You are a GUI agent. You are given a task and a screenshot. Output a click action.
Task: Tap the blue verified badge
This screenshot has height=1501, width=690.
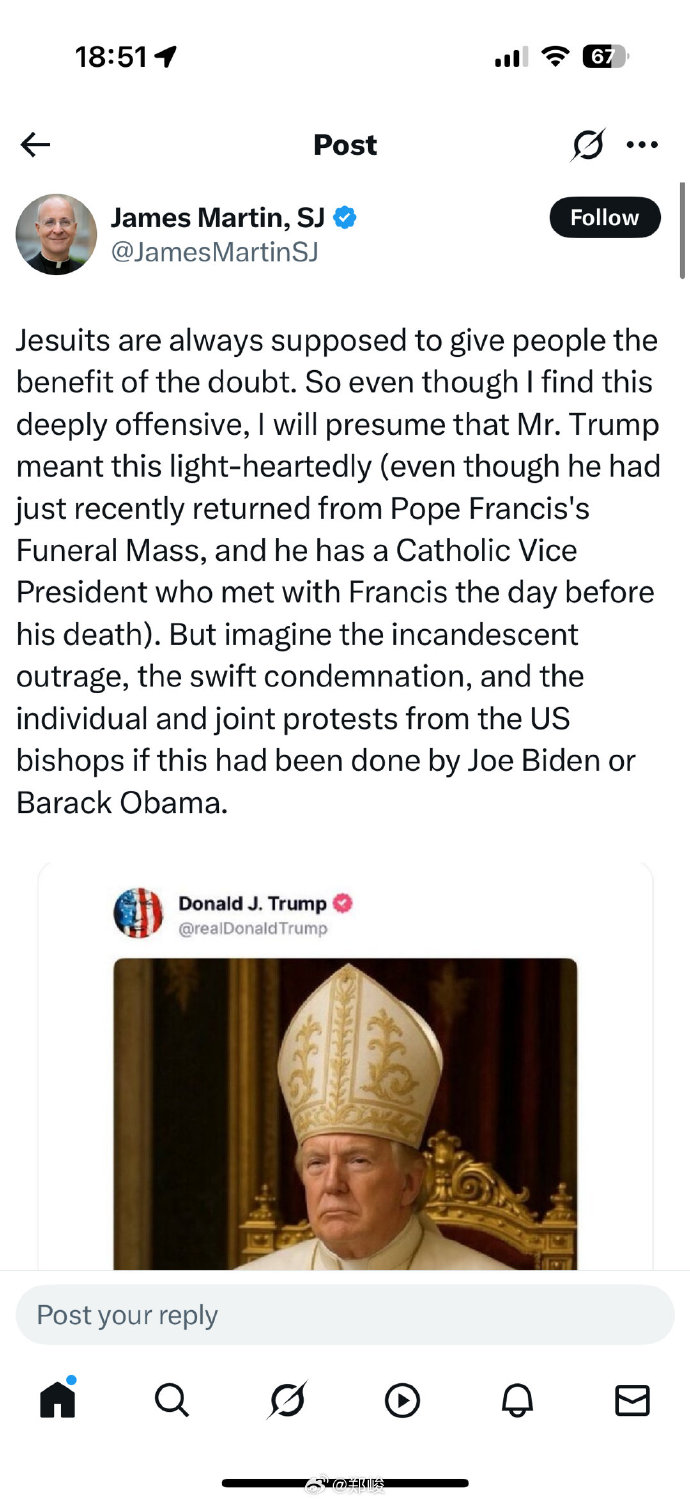point(345,217)
